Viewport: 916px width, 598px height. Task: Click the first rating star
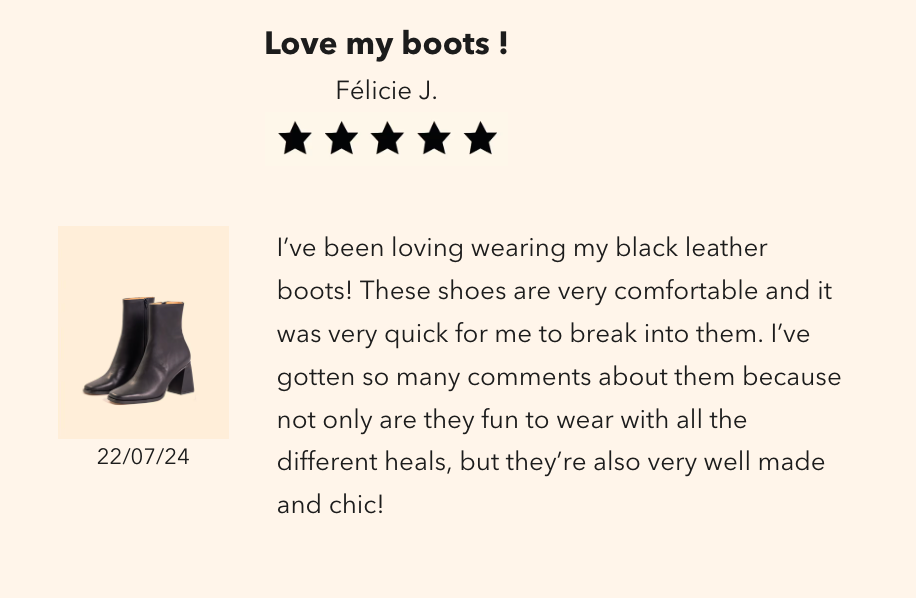click(x=294, y=139)
